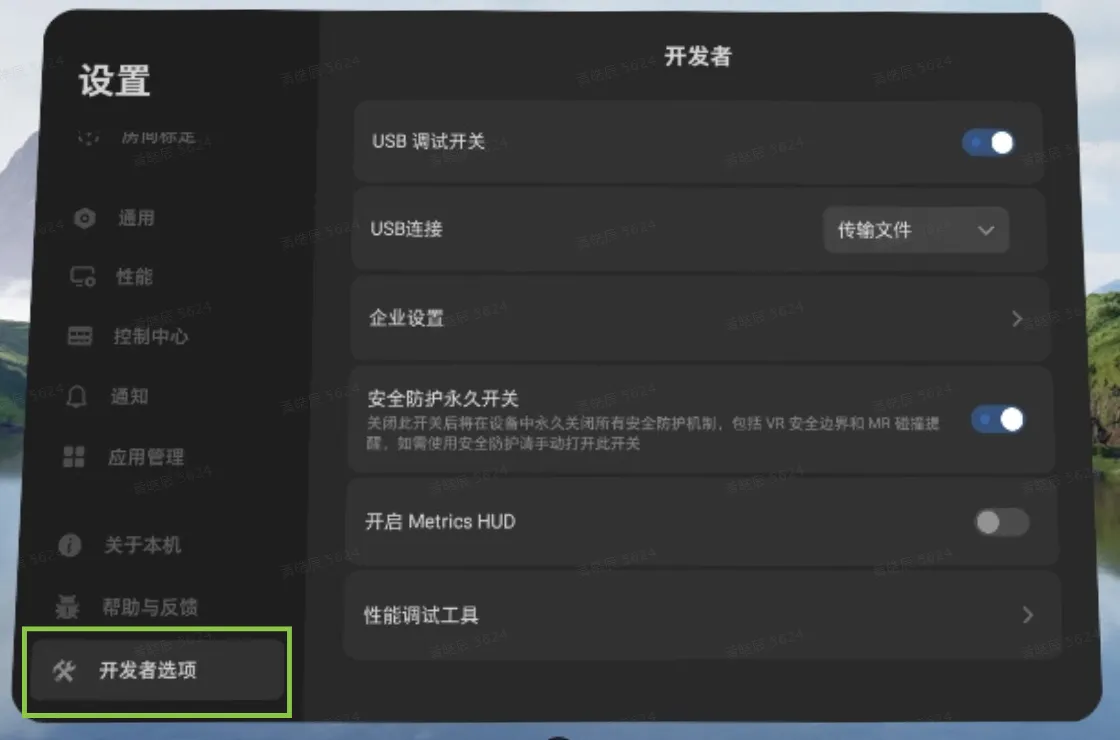The image size is (1120, 740).
Task: Open the USB连接 传输文件 dropdown
Action: tap(915, 230)
